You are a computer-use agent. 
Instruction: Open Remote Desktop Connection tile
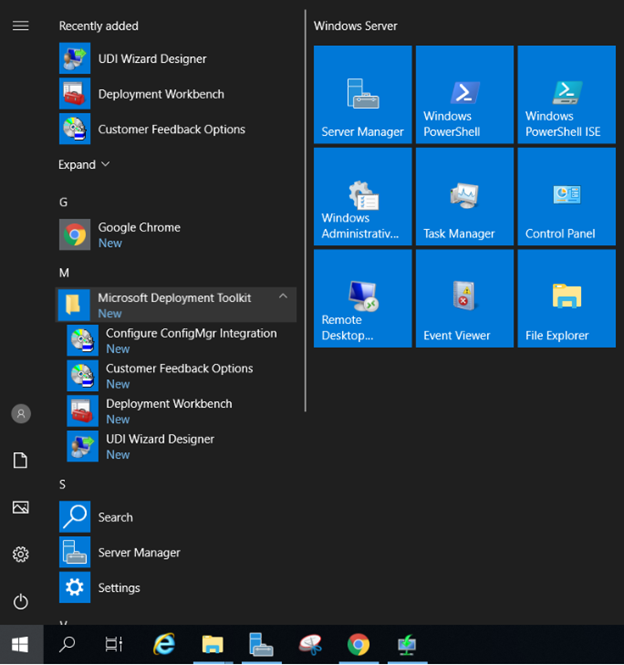(x=363, y=299)
